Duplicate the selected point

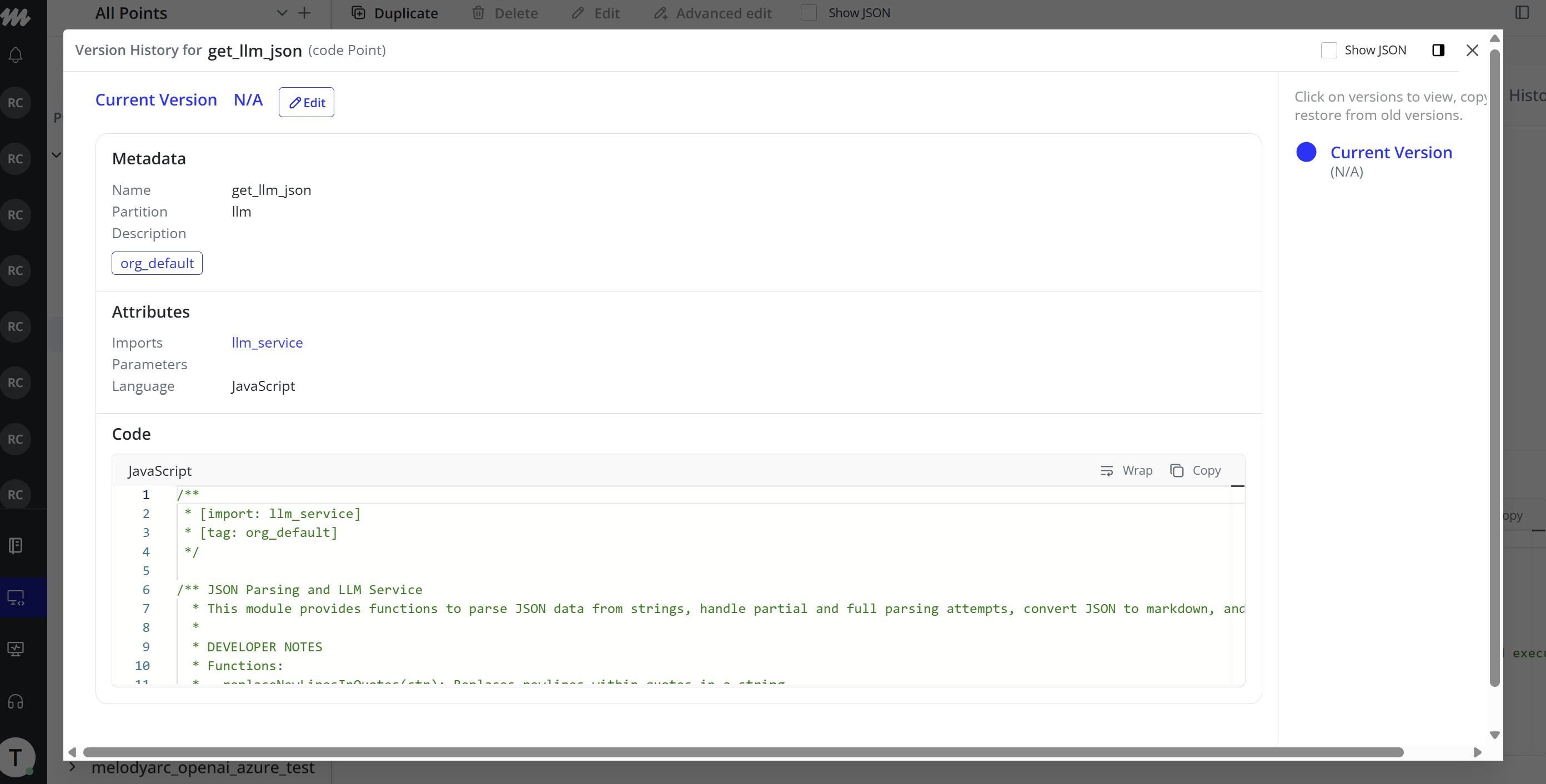[x=394, y=13]
